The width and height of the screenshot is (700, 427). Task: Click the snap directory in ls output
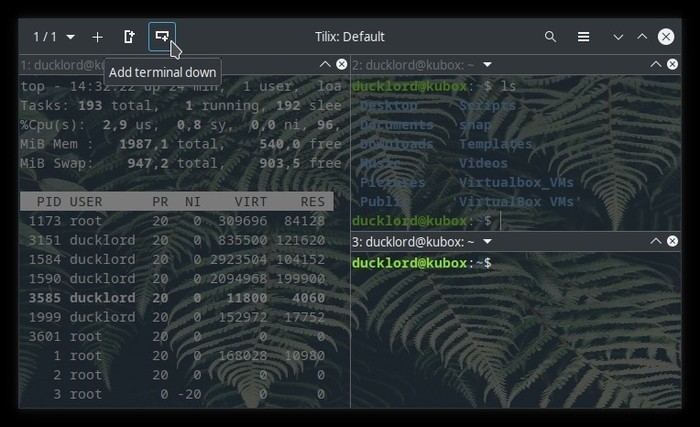pyautogui.click(x=475, y=126)
